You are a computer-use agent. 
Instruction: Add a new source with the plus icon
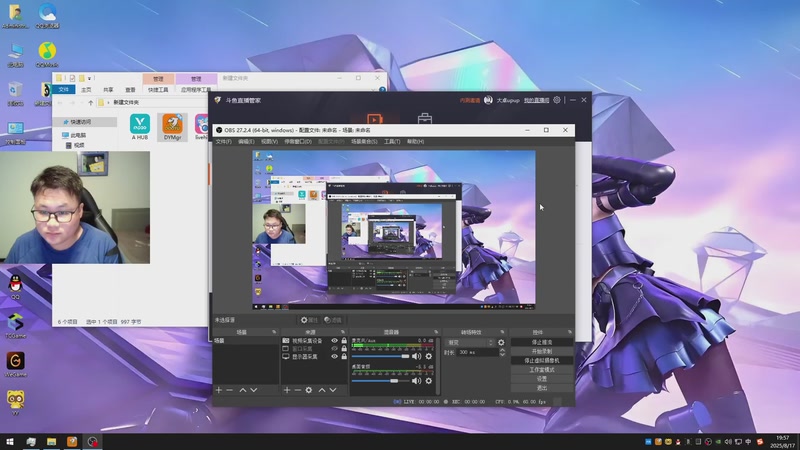[287, 390]
